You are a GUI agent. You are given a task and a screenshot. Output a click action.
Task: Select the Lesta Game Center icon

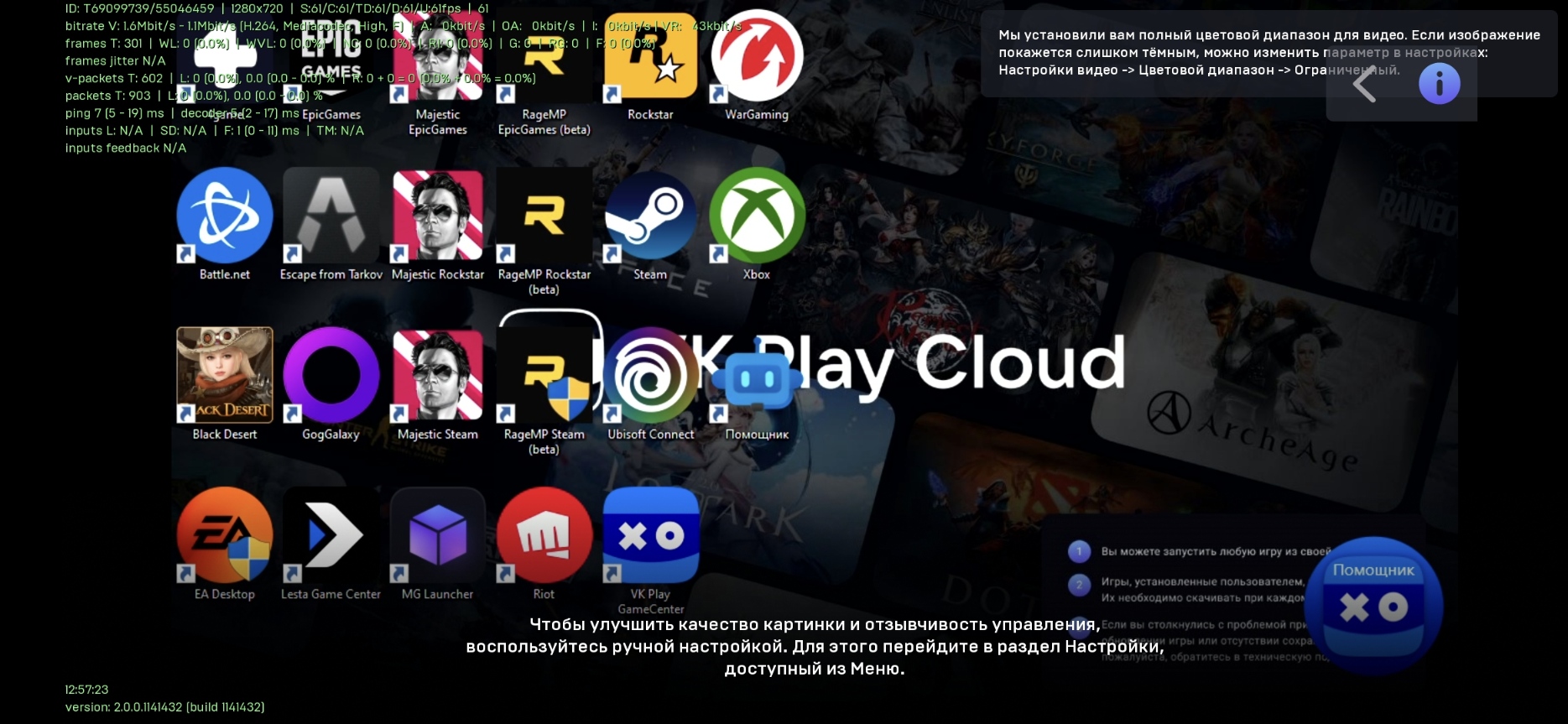tap(331, 544)
